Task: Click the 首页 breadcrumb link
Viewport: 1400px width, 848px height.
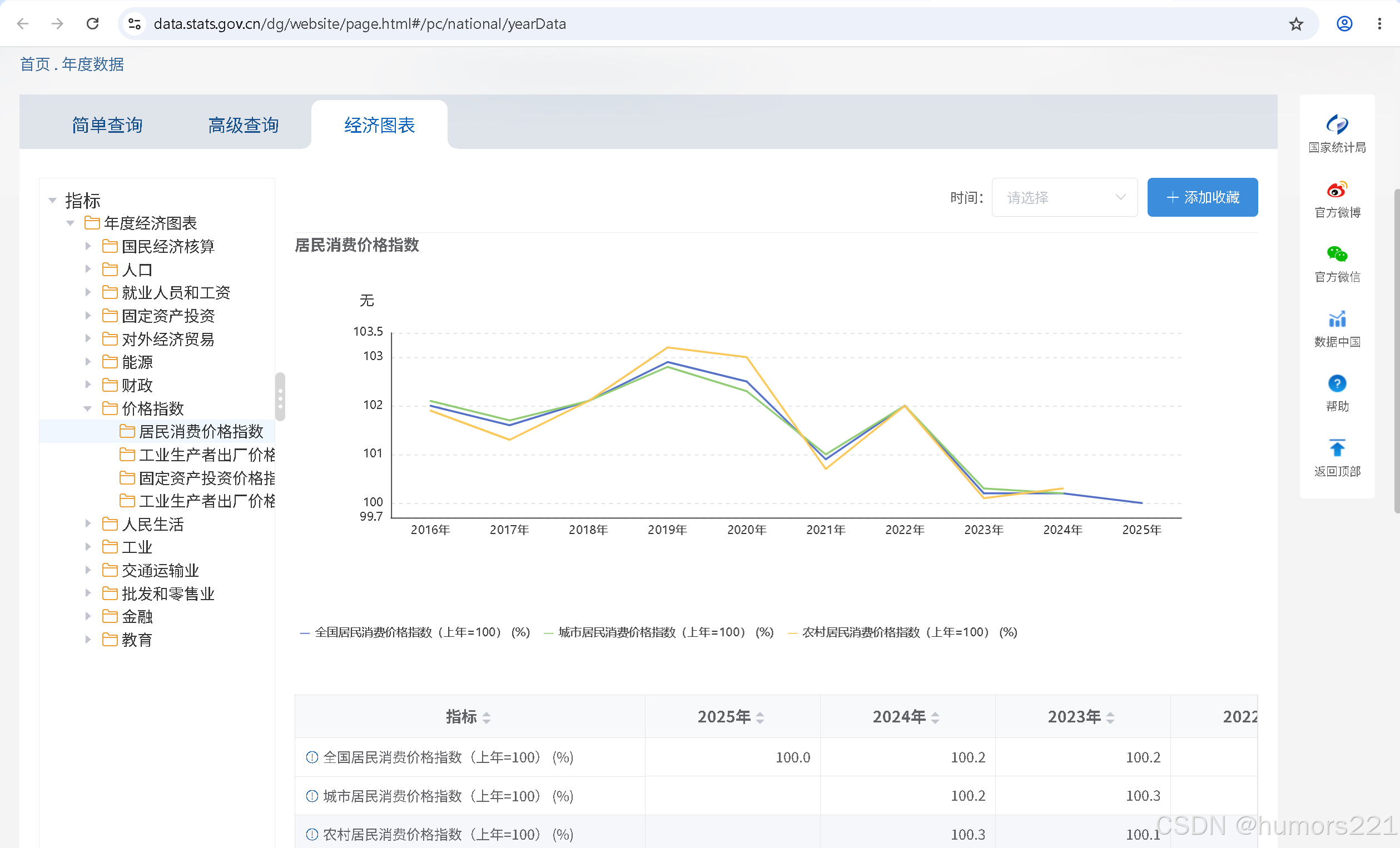Action: click(34, 64)
